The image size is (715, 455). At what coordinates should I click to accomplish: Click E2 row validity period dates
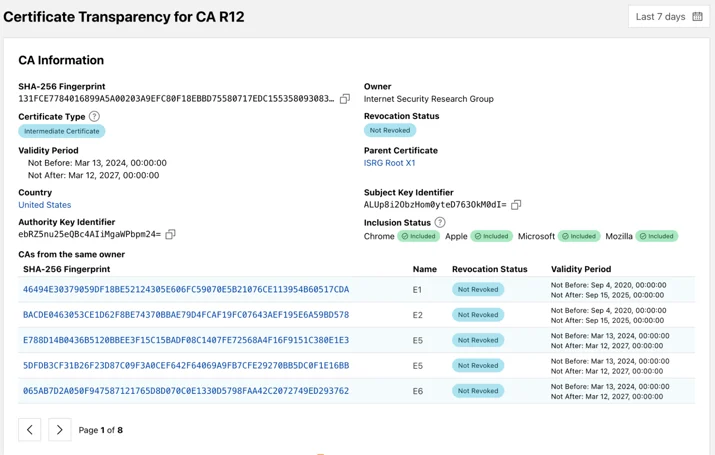point(608,315)
